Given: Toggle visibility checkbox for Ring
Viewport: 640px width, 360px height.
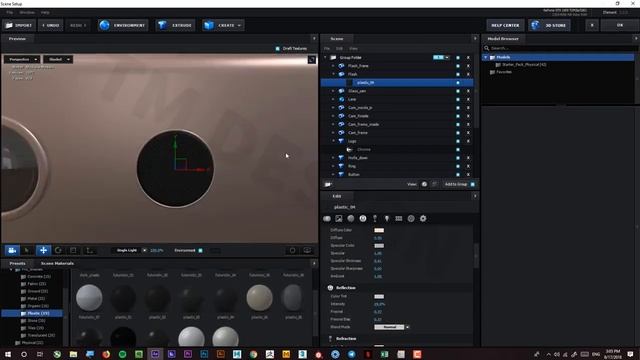Looking at the screenshot, I should [458, 166].
